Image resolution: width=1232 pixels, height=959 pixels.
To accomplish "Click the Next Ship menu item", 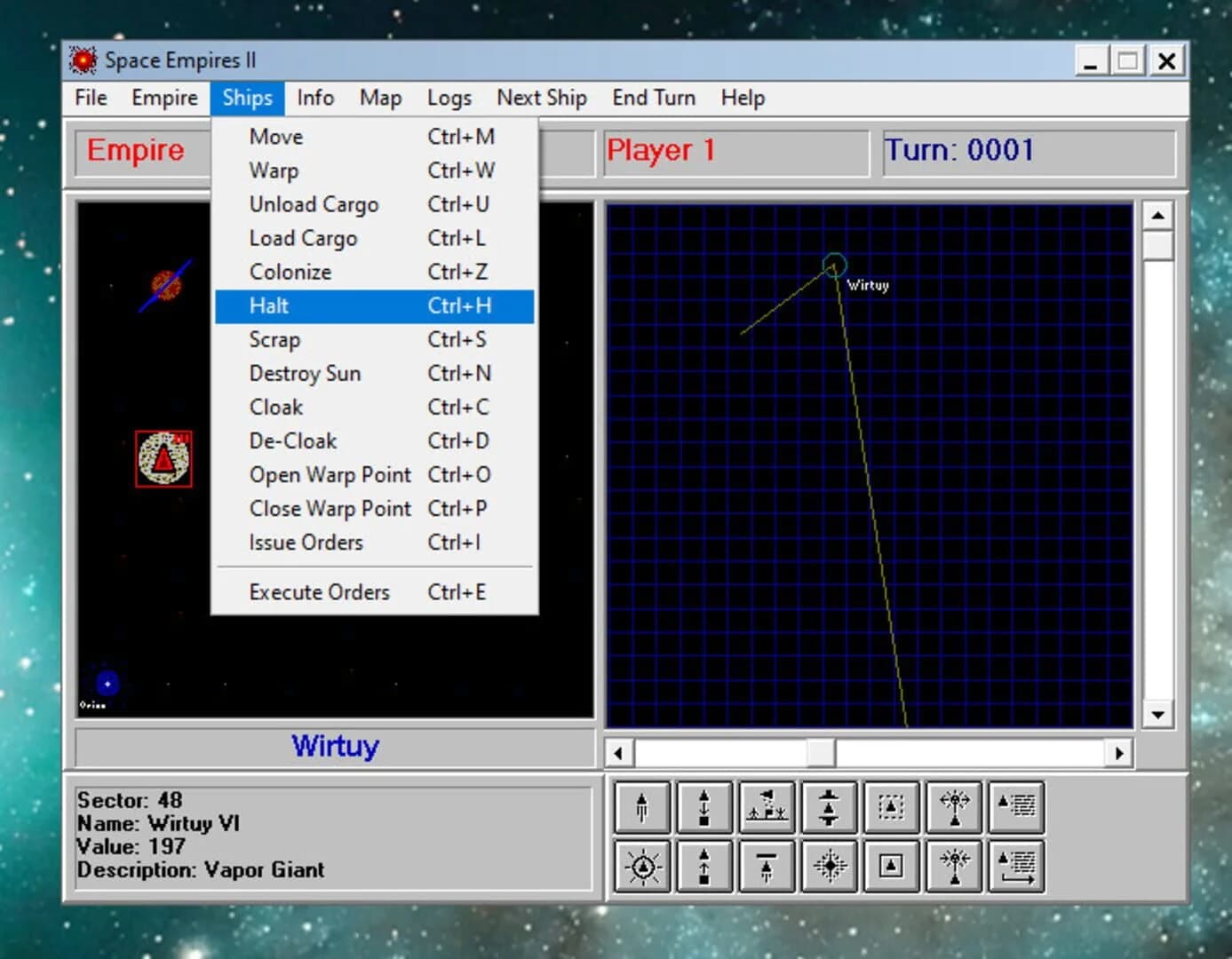I will pyautogui.click(x=542, y=98).
